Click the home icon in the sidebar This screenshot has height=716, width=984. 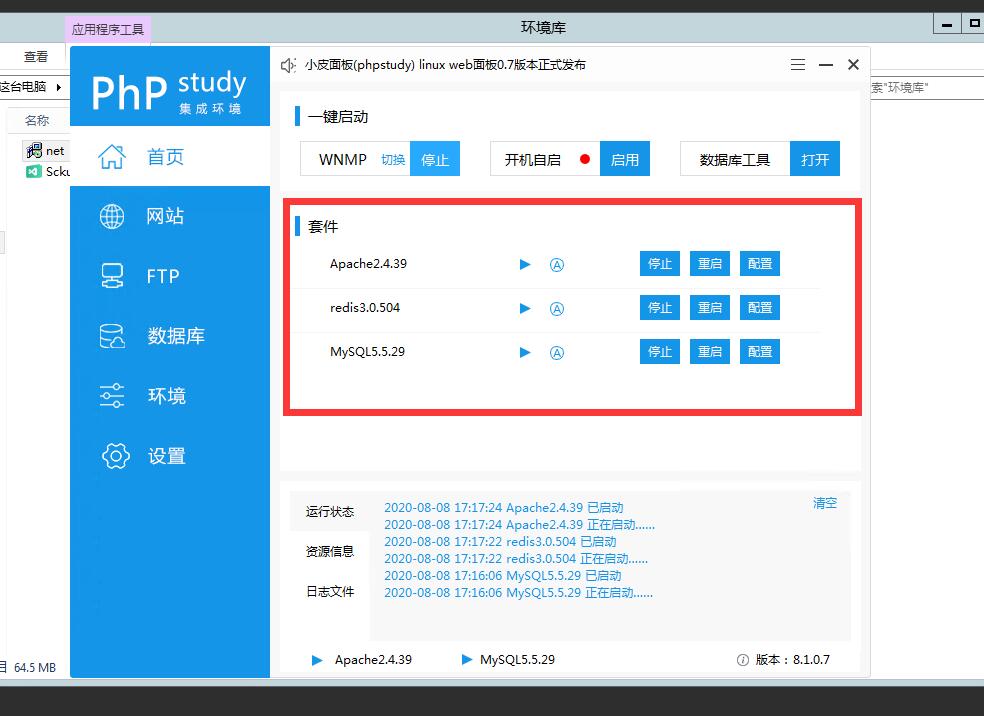(x=113, y=157)
